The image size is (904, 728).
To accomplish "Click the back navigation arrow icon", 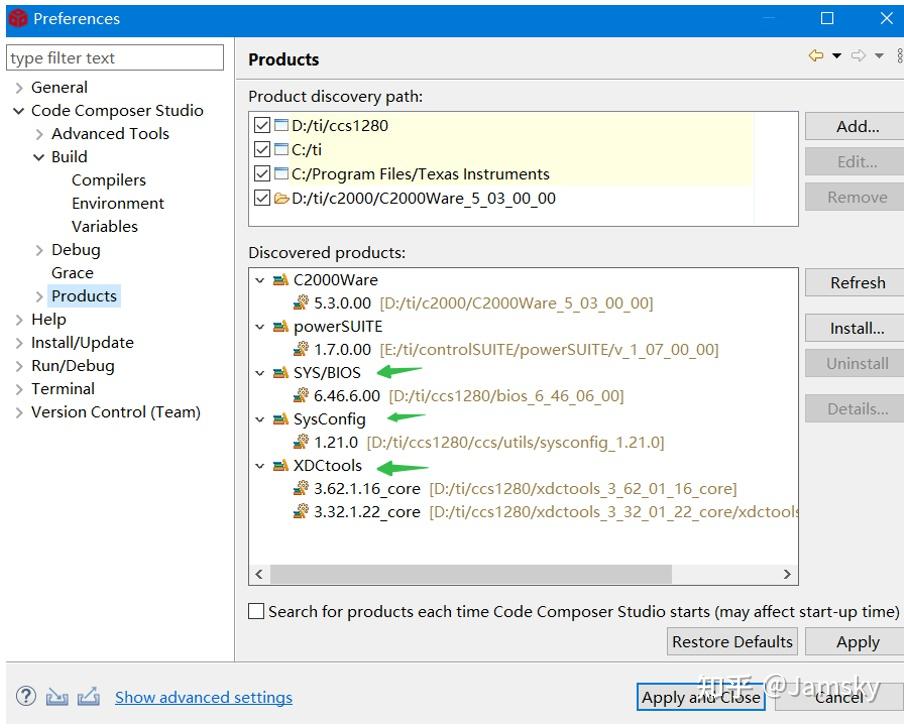I will tap(816, 56).
